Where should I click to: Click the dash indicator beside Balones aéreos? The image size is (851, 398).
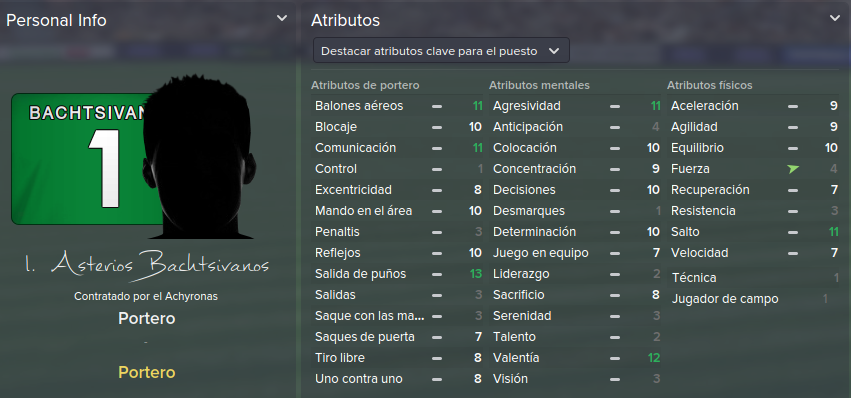click(437, 106)
